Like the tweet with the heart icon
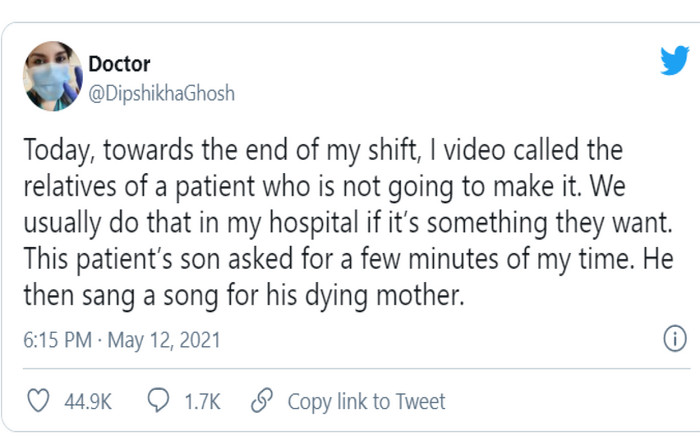This screenshot has height=437, width=700. 38,400
